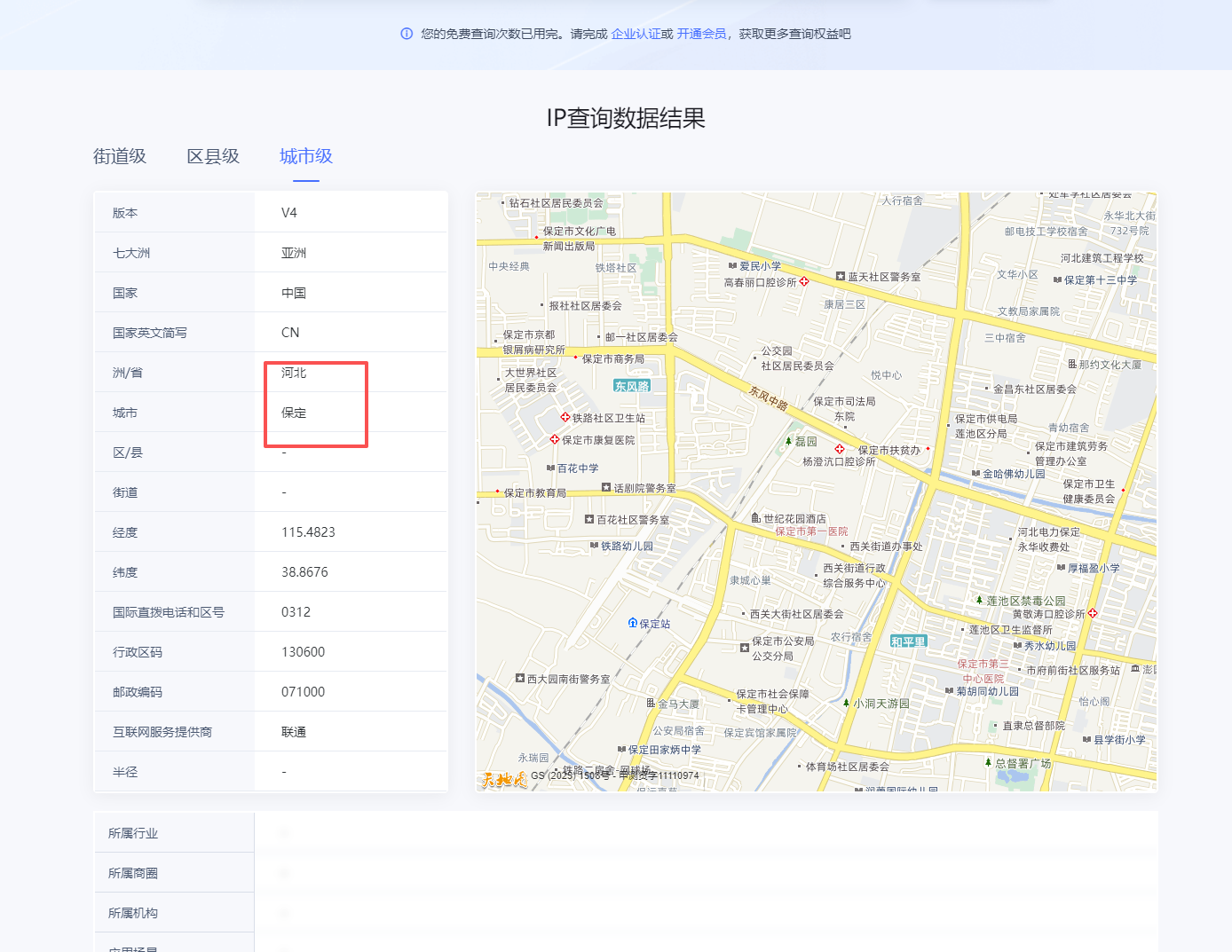This screenshot has width=1232, height=952.
Task: Click the 西大园南街警务室 icon
Action: (x=520, y=678)
